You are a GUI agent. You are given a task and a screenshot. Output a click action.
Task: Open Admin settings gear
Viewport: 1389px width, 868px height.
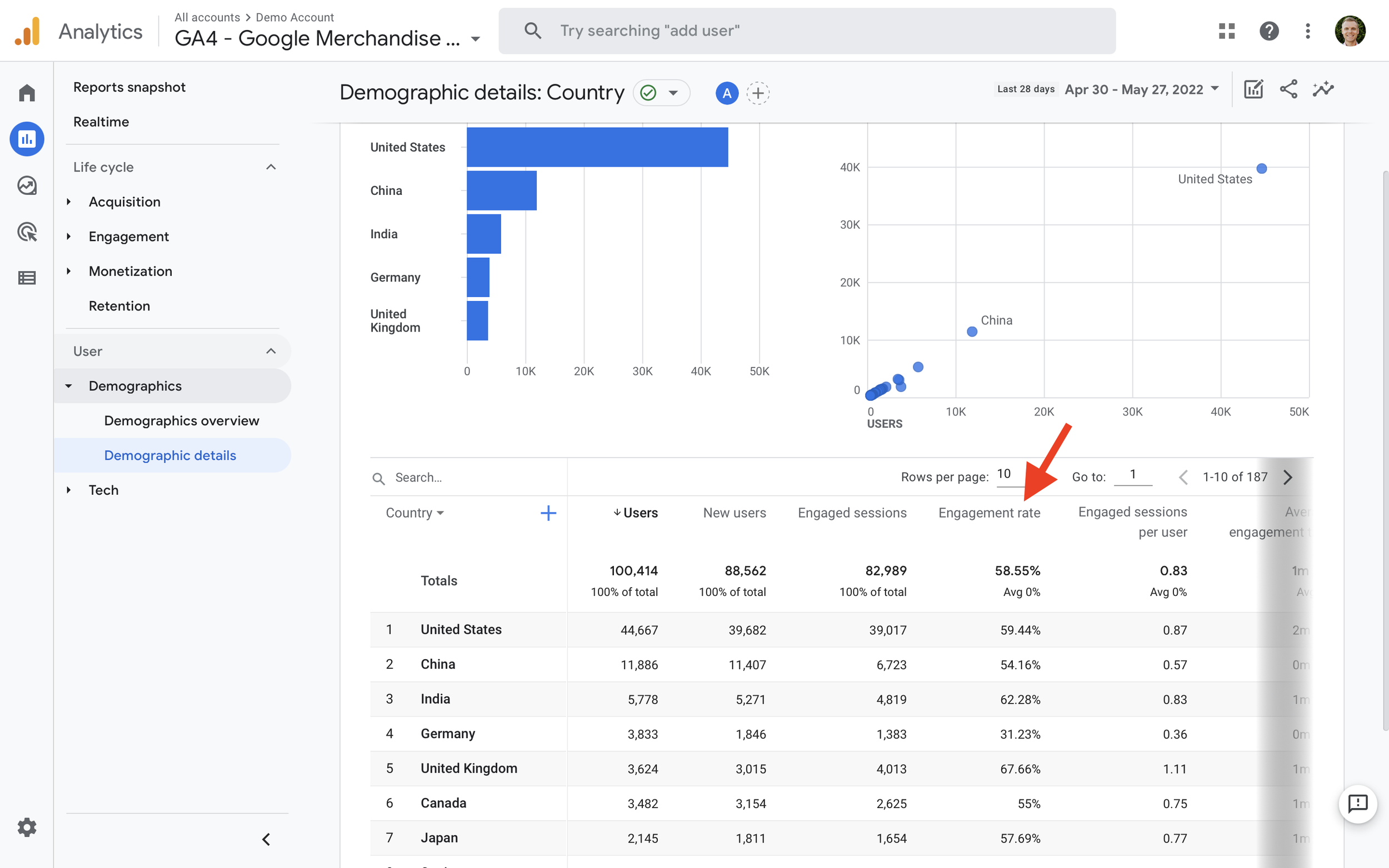coord(27,827)
